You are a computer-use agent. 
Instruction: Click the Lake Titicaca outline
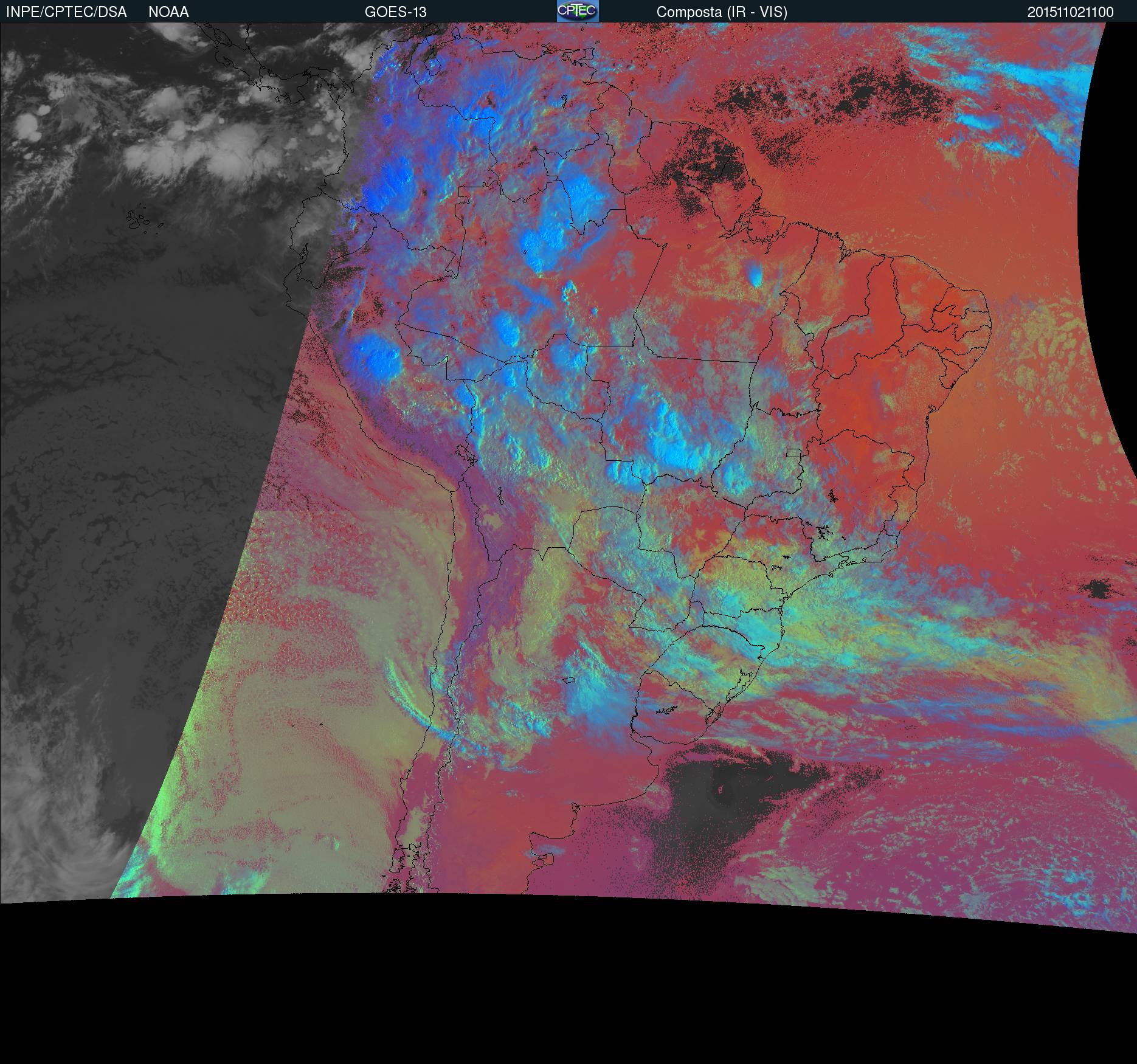pyautogui.click(x=465, y=454)
